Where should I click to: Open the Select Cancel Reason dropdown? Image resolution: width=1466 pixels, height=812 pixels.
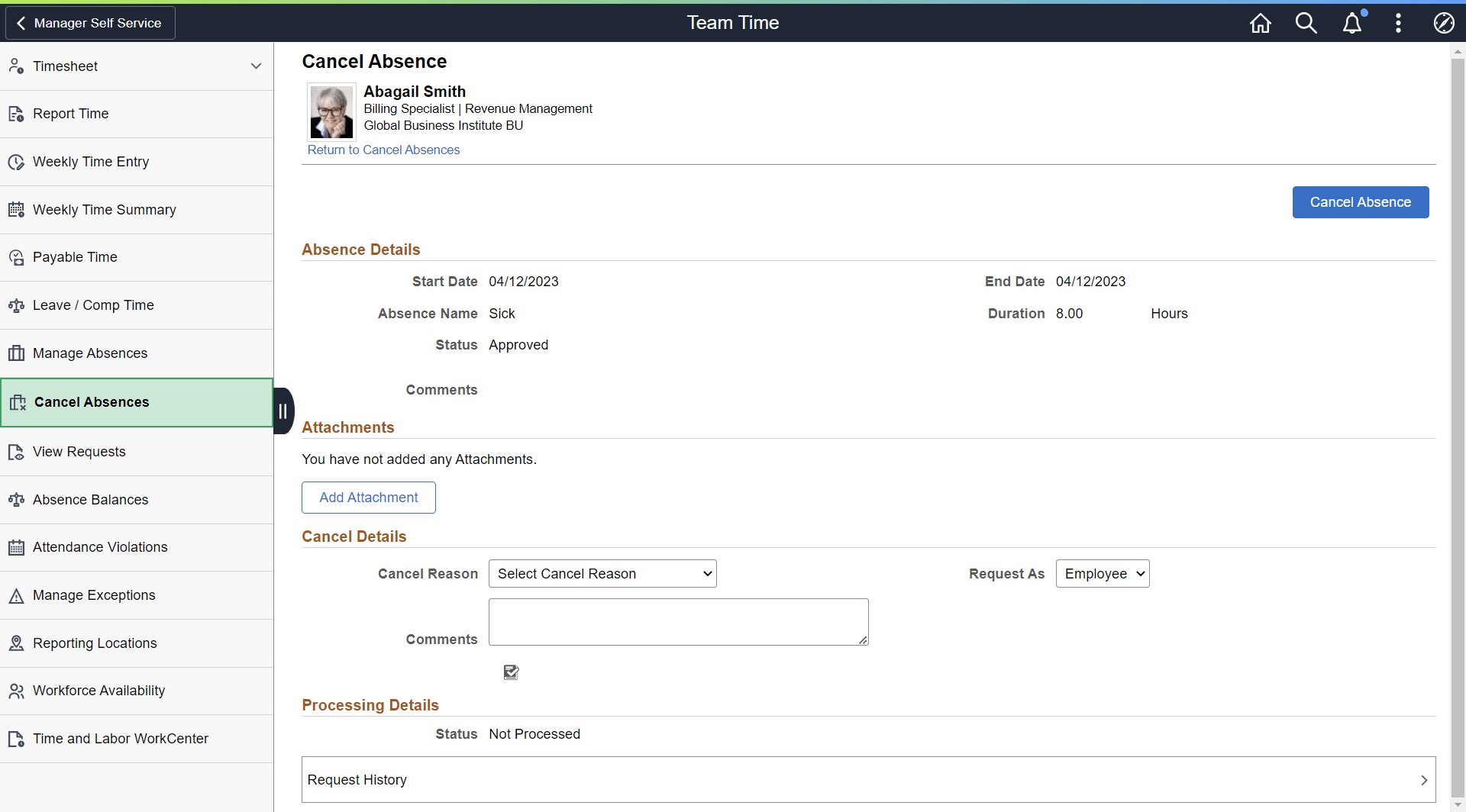(x=602, y=573)
